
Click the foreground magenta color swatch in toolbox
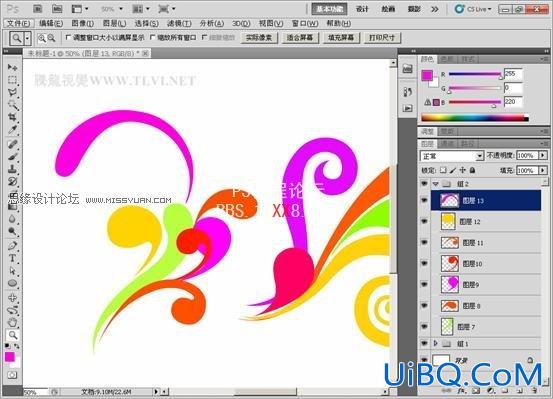pyautogui.click(x=10, y=357)
